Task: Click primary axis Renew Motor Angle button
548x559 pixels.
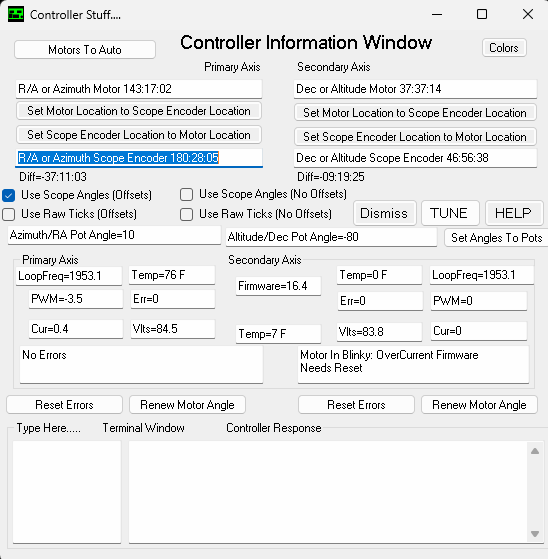Action: click(187, 405)
